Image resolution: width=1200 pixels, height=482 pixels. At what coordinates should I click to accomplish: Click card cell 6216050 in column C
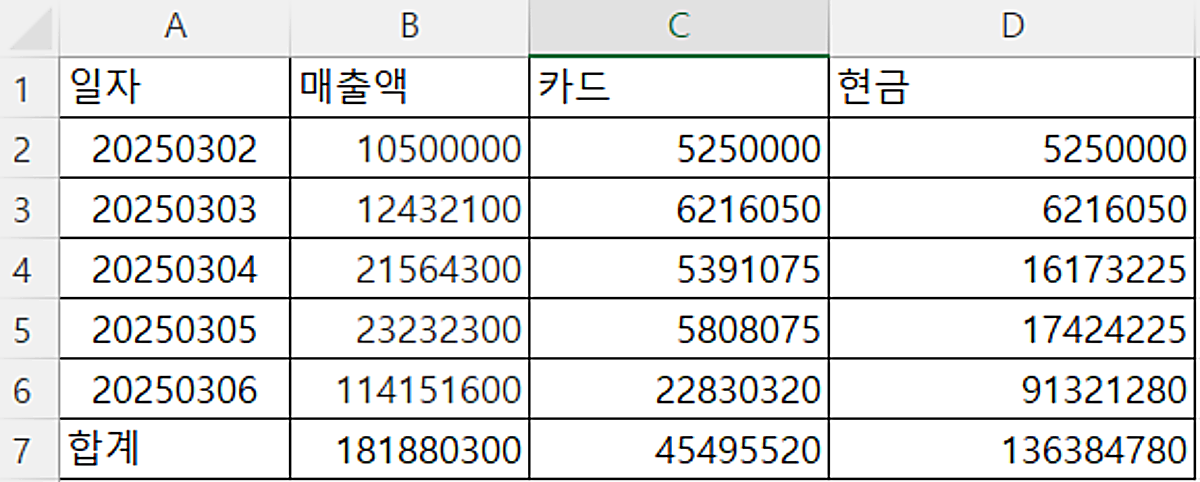(x=679, y=208)
